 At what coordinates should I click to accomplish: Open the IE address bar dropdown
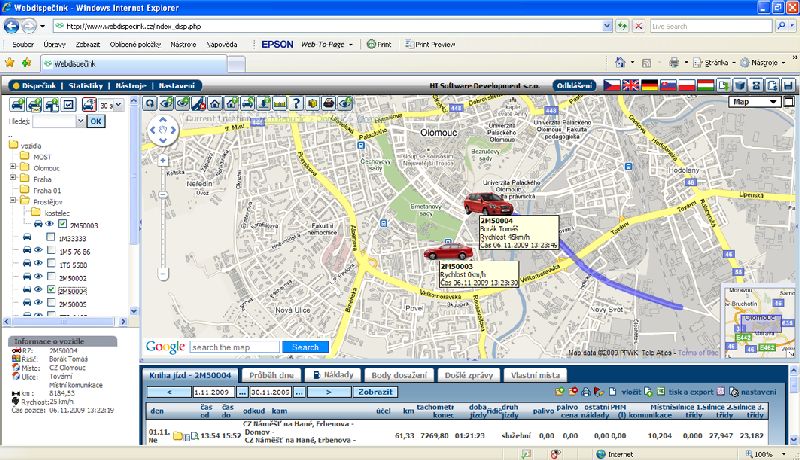[x=607, y=26]
